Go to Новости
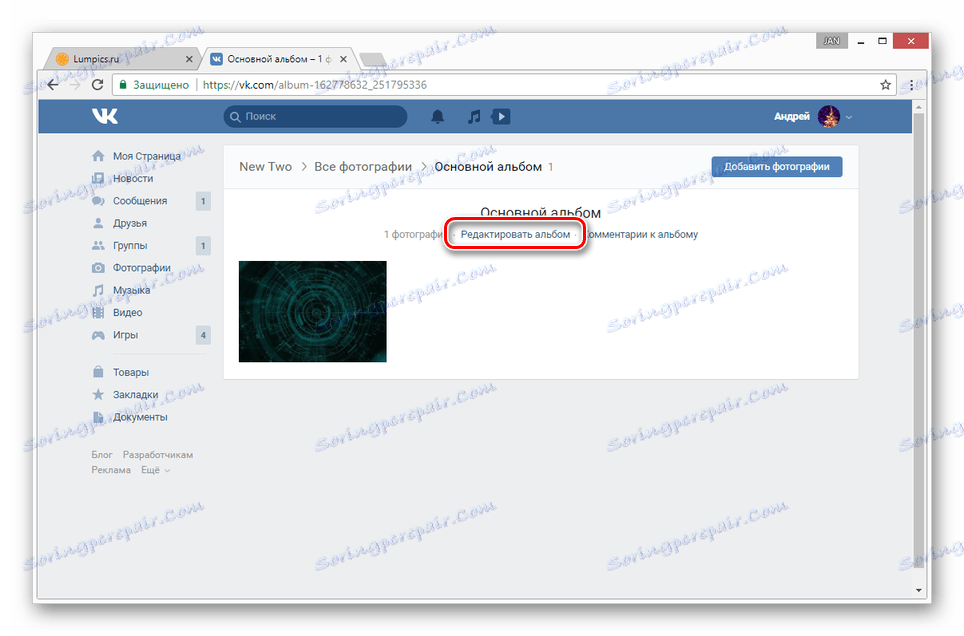964x636 pixels. 133,178
